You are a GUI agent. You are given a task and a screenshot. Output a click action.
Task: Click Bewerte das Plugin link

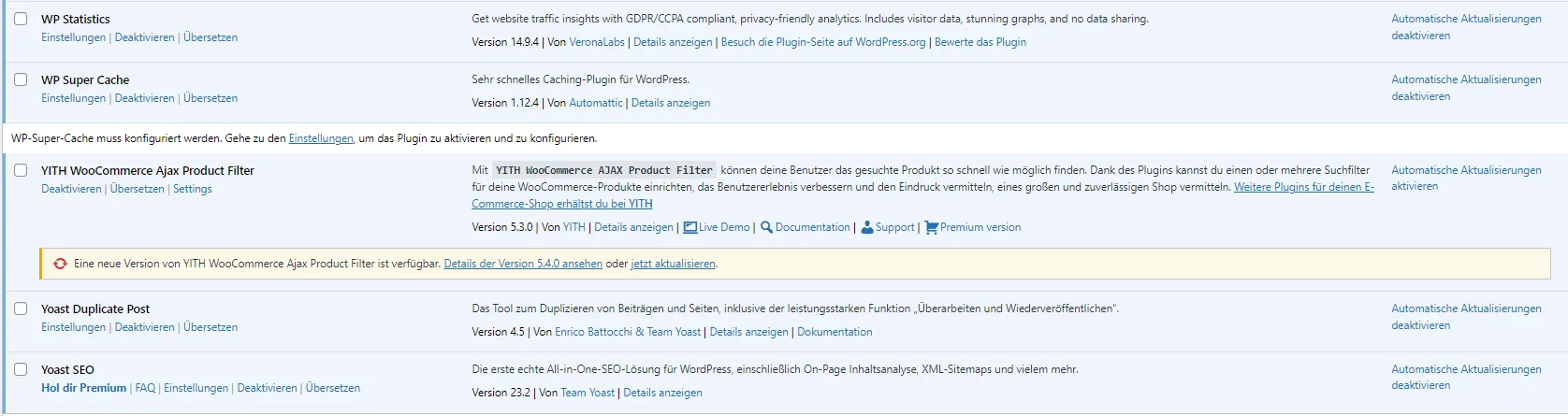[x=980, y=42]
